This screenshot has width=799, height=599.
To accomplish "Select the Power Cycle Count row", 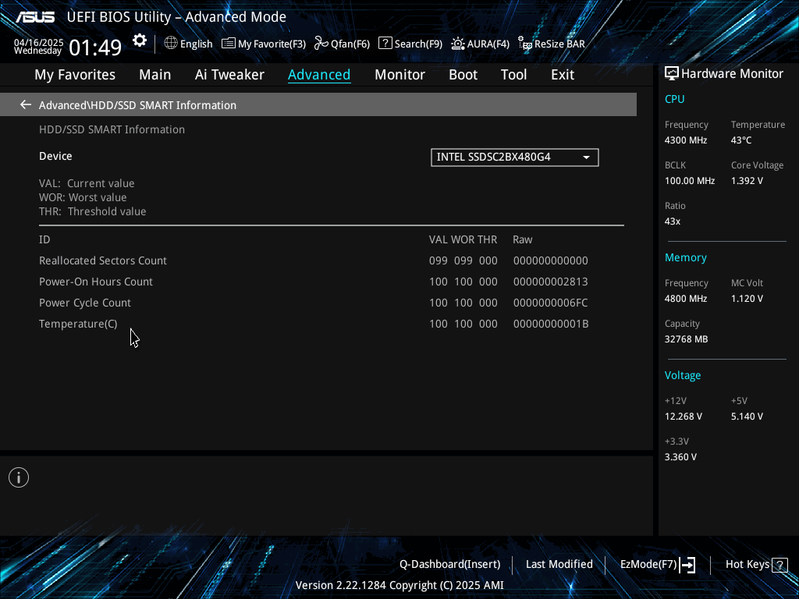I will pyautogui.click(x=331, y=303).
